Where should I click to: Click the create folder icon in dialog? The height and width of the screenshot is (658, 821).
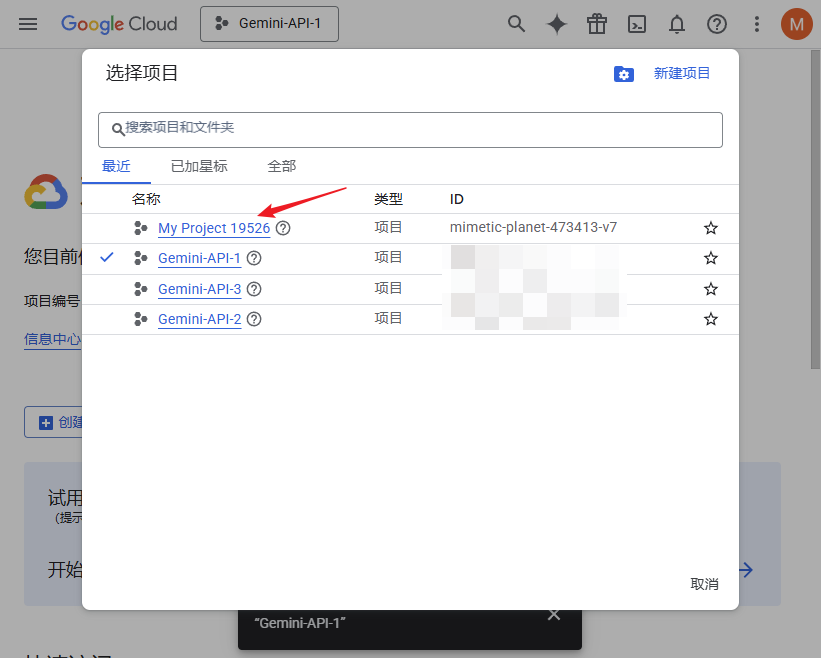624,73
